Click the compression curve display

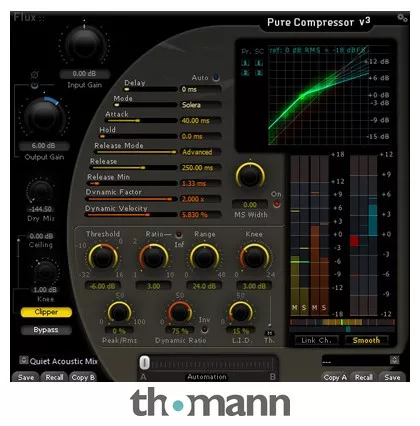(319, 95)
